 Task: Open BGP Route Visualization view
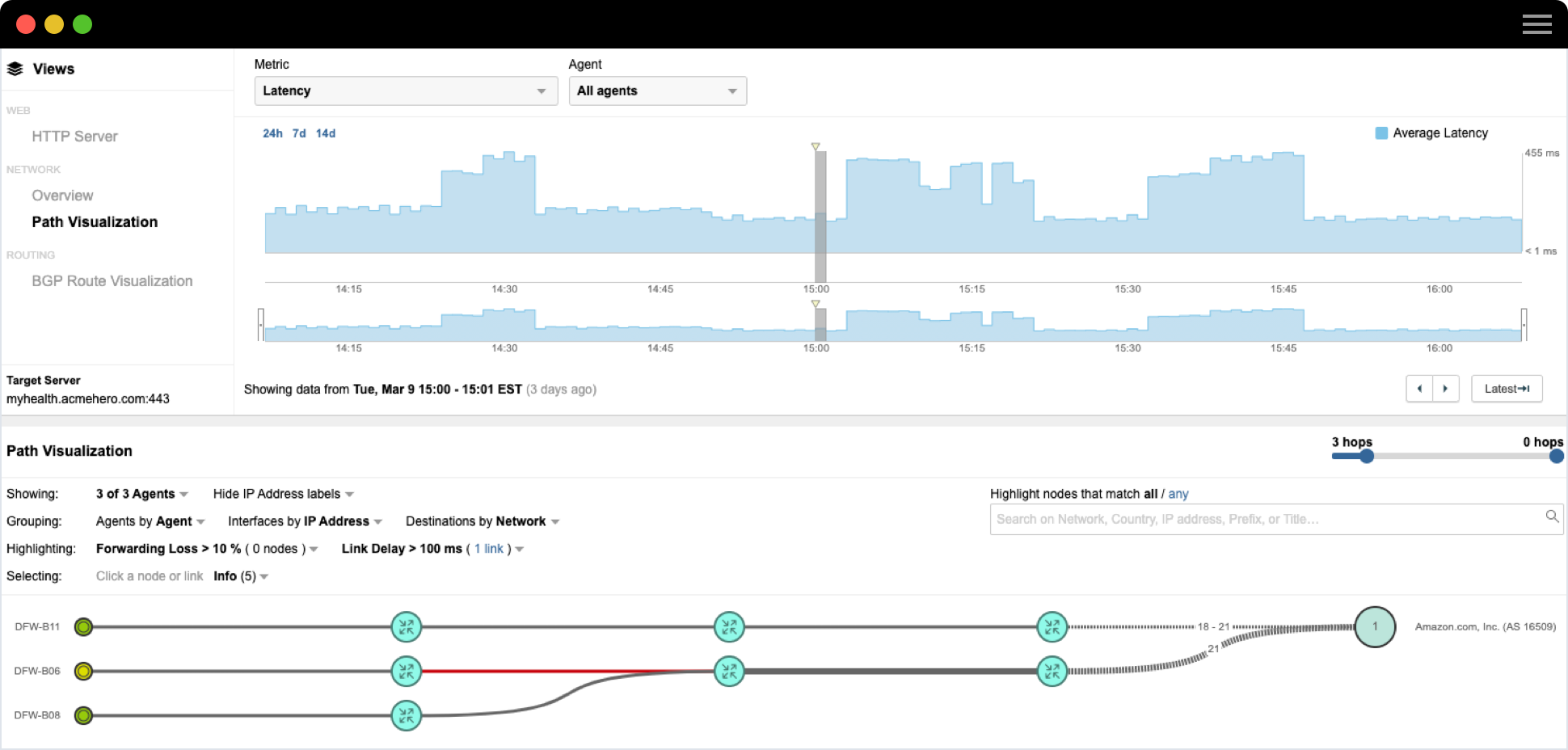point(112,281)
